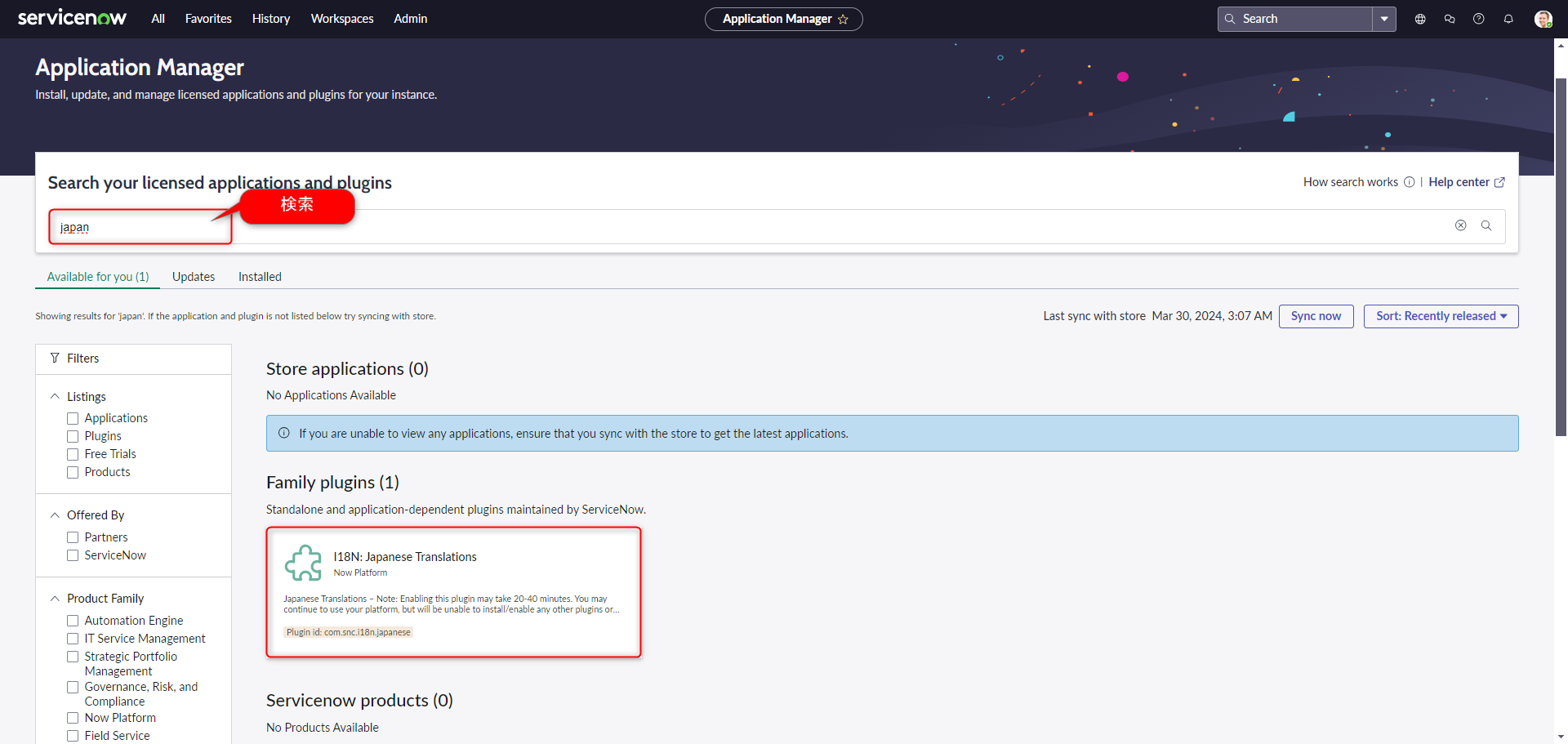
Task: Open the Workspaces menu
Action: 341,18
